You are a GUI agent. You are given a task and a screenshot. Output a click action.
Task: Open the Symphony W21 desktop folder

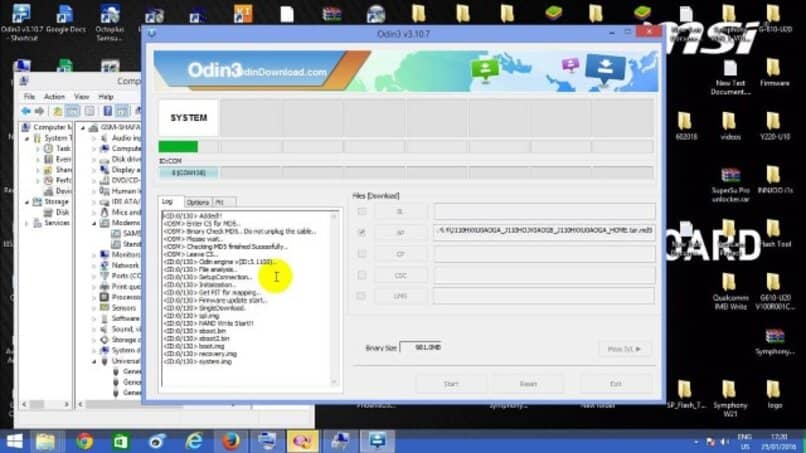[730, 398]
